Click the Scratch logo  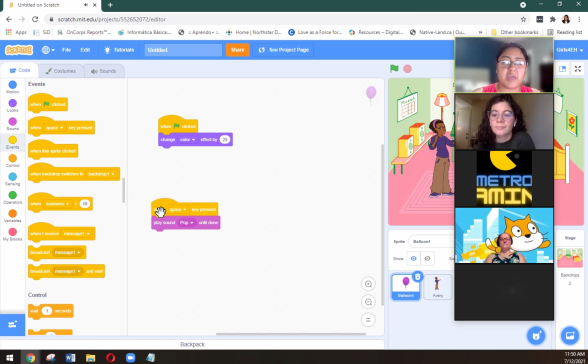point(19,50)
